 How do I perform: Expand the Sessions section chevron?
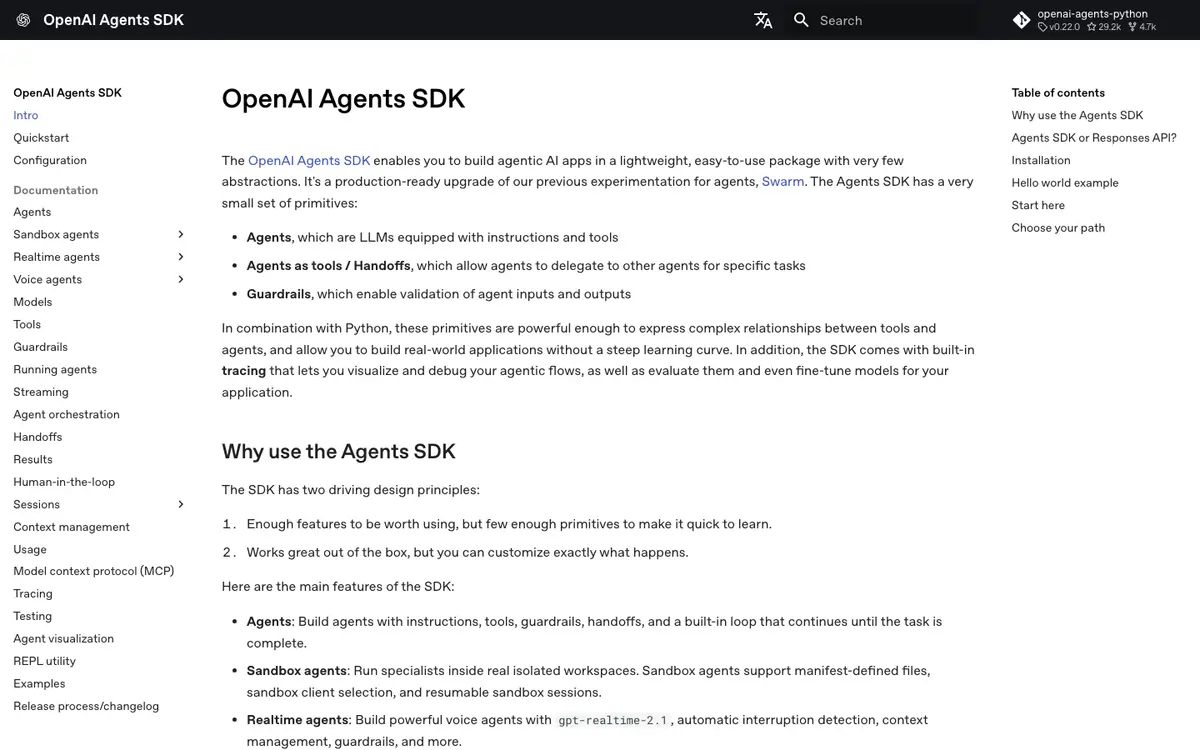[181, 504]
